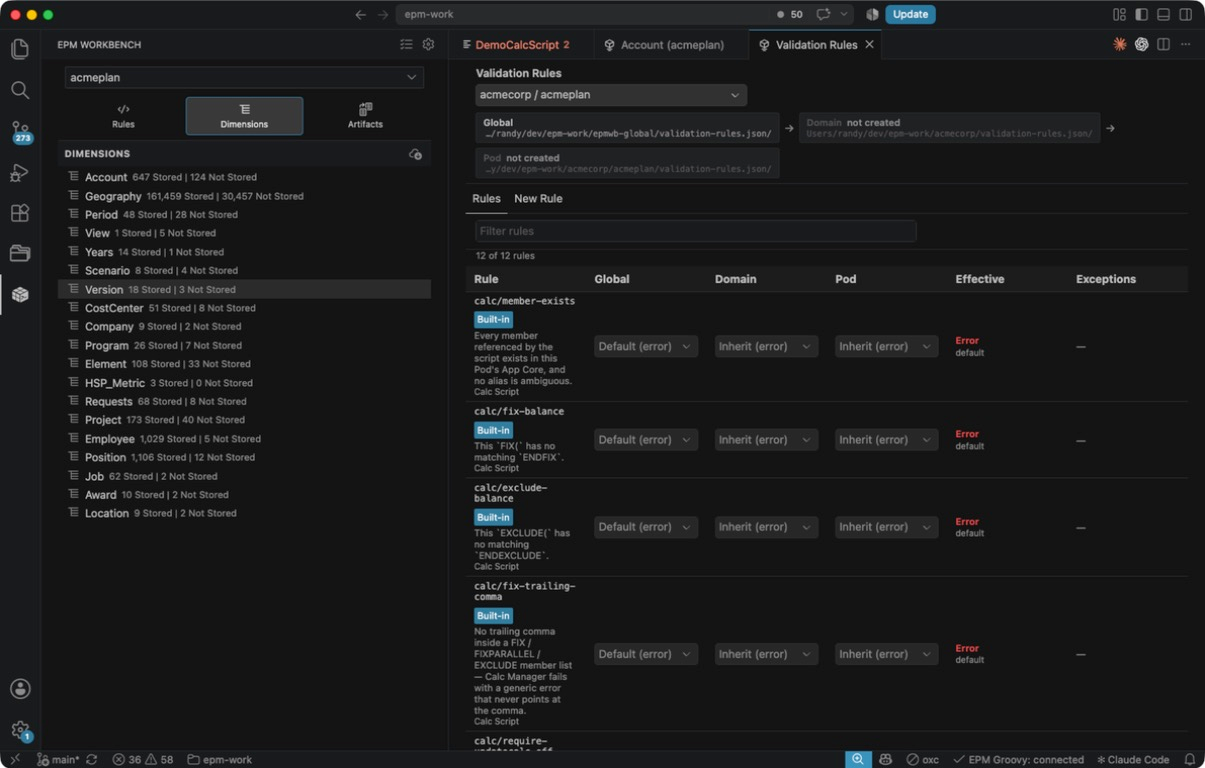Click the epm-work command center search box
The width and height of the screenshot is (1205, 768).
pos(626,14)
